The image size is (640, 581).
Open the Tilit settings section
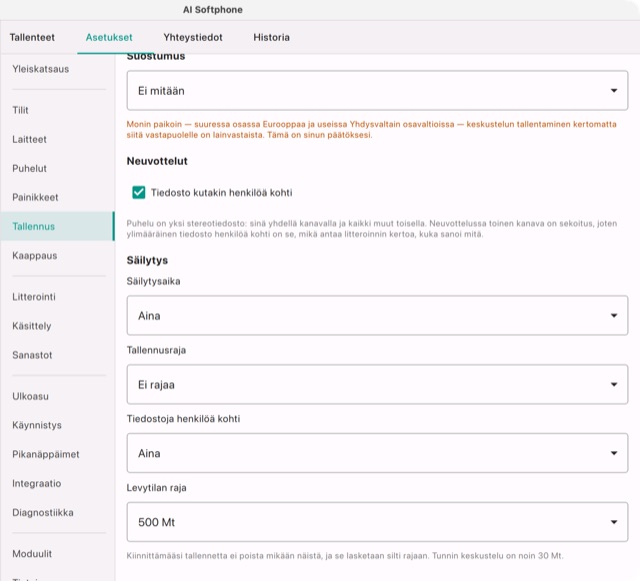pos(57,110)
